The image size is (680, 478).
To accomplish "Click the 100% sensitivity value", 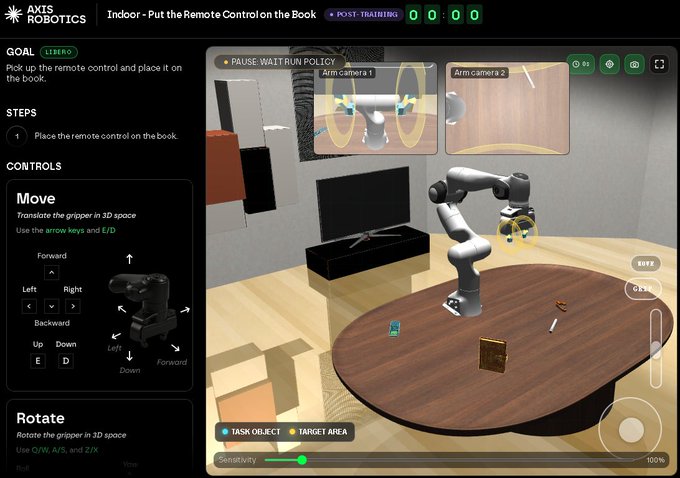I will point(655,460).
